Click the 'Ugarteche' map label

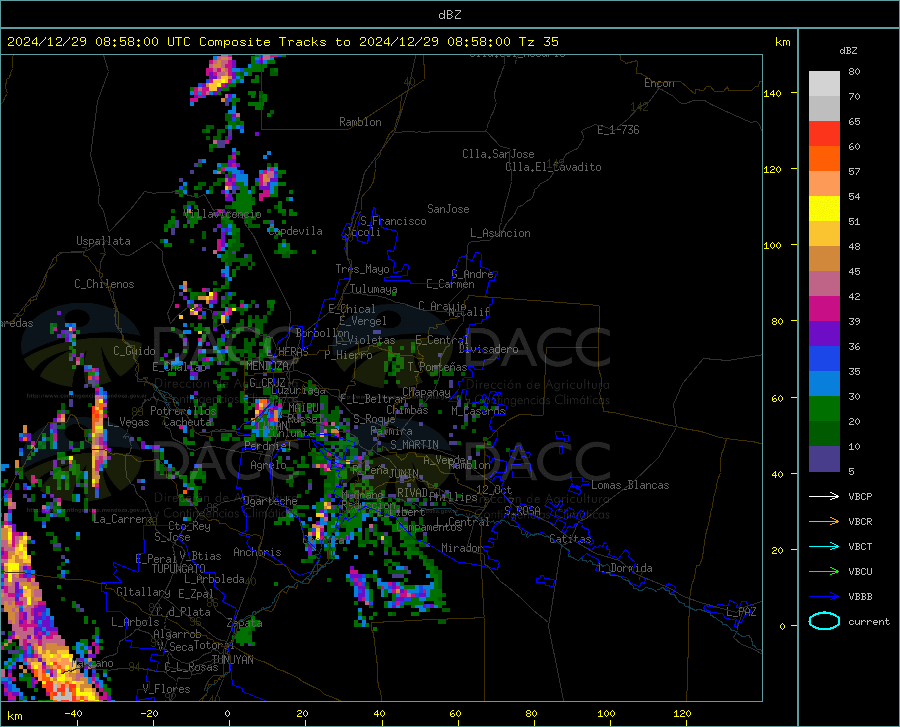pyautogui.click(x=270, y=501)
